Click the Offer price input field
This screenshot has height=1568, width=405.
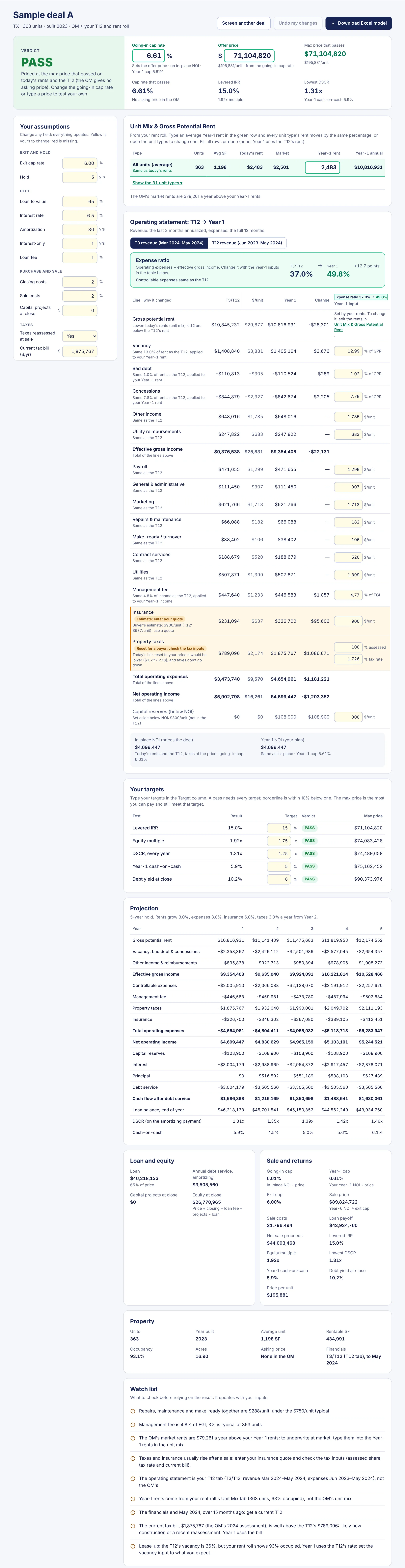pos(249,55)
